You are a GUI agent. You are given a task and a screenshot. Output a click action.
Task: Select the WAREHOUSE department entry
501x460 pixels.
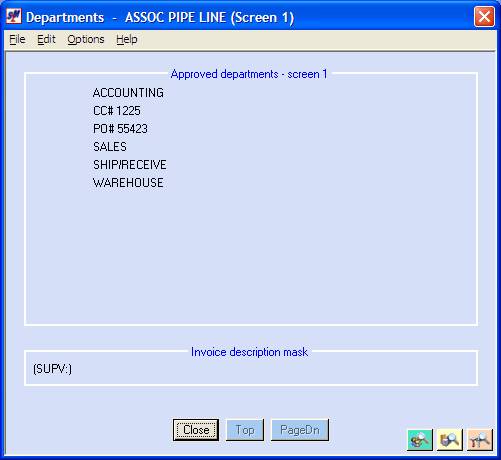(128, 183)
